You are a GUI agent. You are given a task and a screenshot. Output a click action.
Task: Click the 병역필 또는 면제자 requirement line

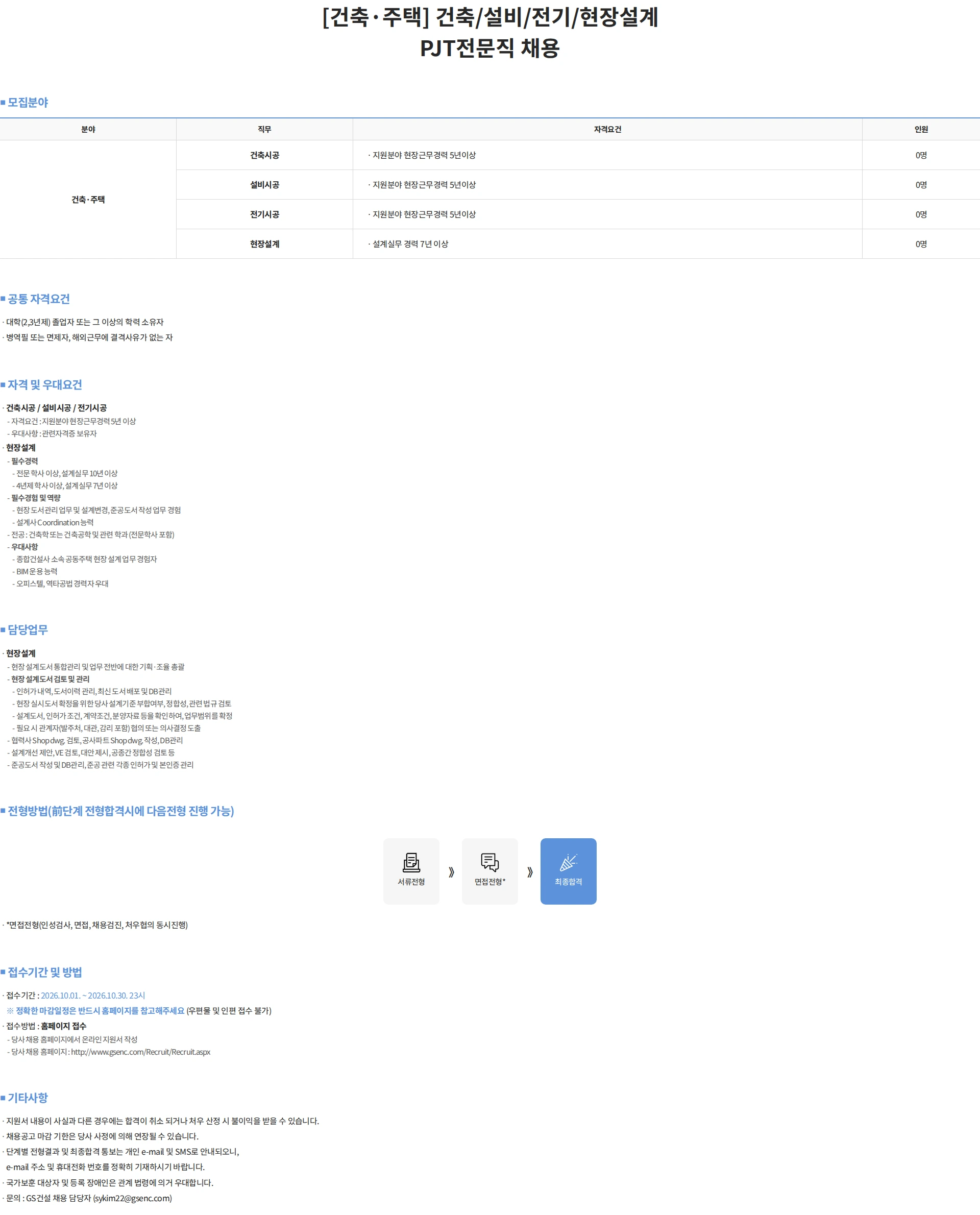(89, 337)
